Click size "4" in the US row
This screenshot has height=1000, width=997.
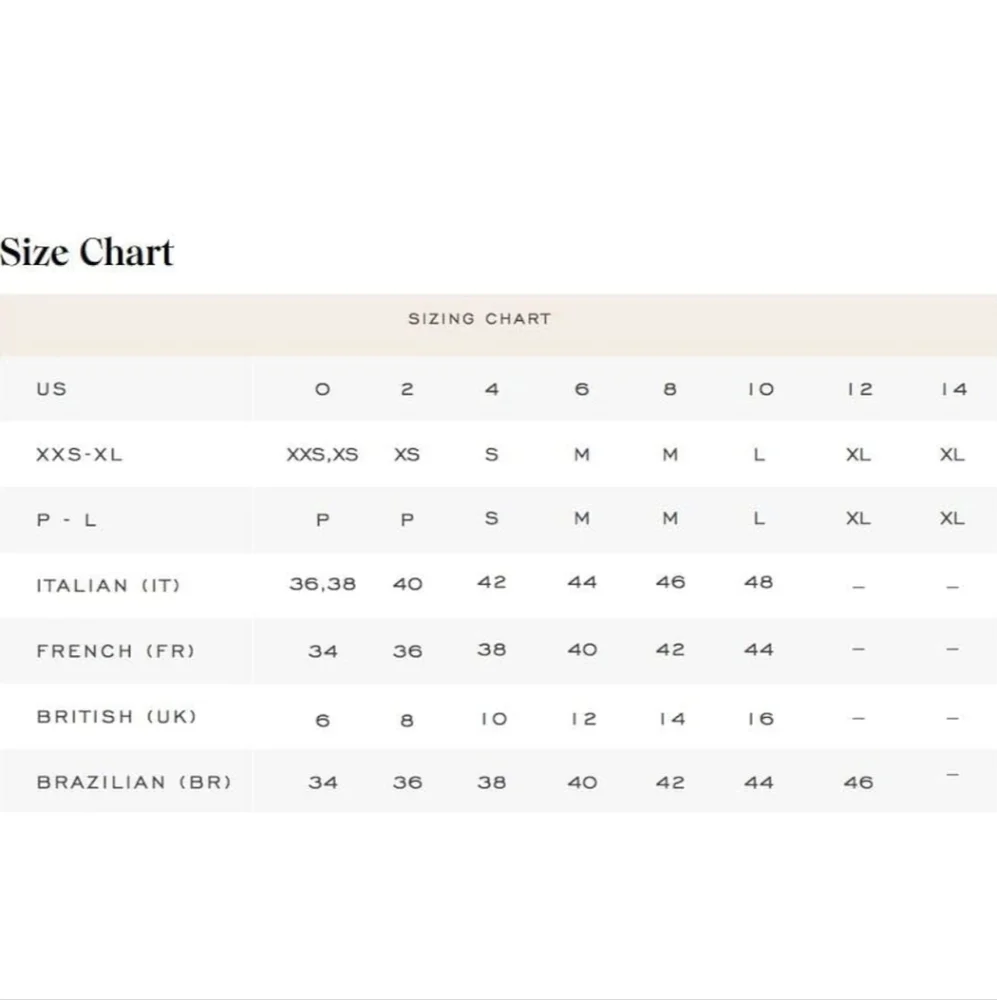[x=492, y=389]
